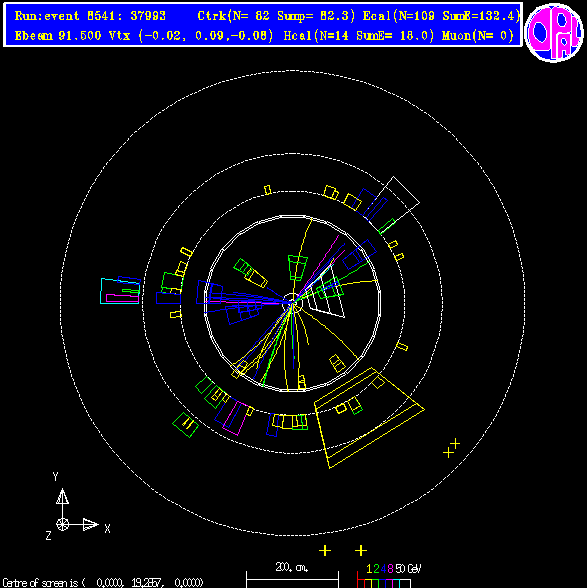Click the Ecal SumE=132.4 readout
This screenshot has height=588, width=587.
481,16
